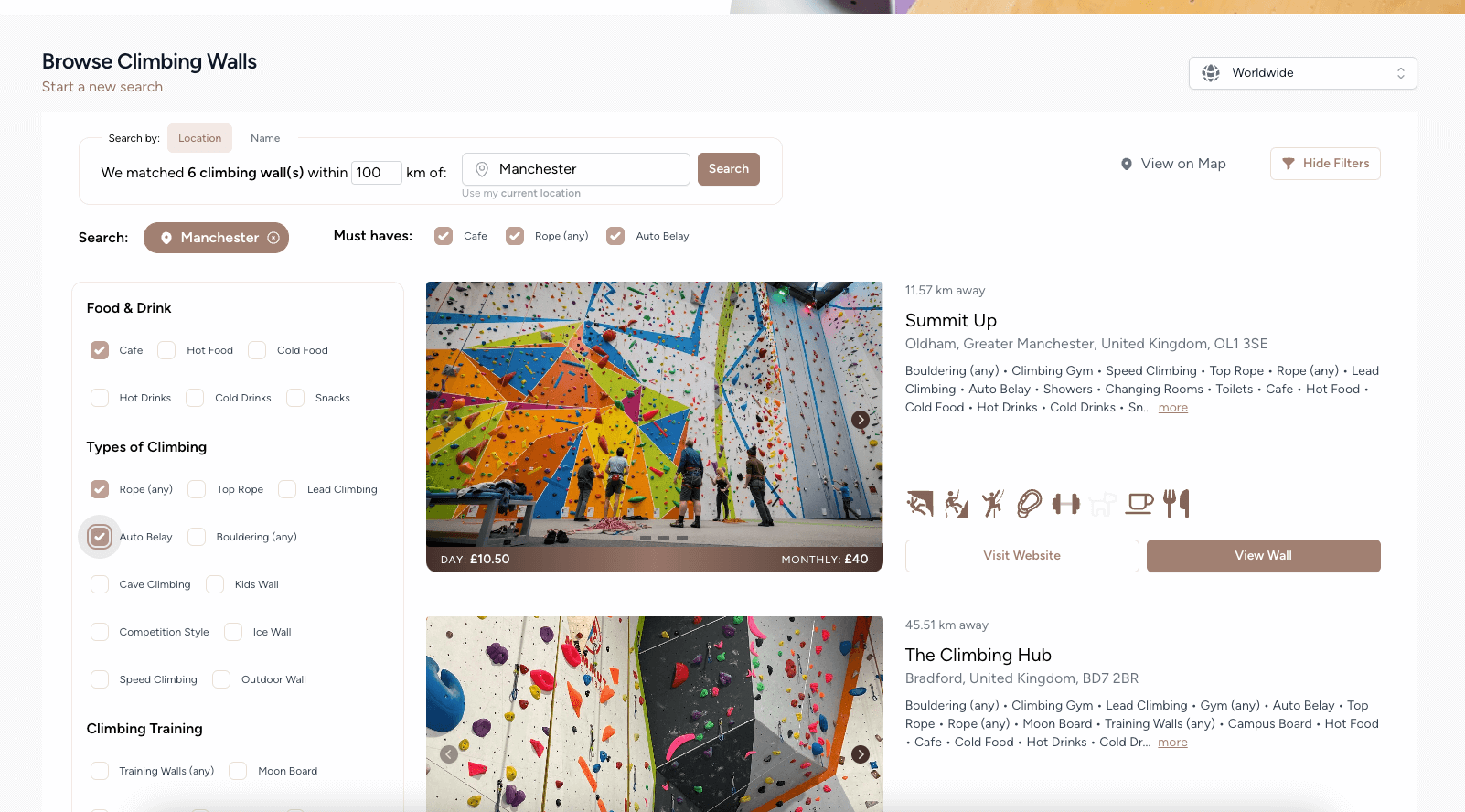Switch search mode to Name tab
Viewport: 1465px width, 812px height.
pos(265,138)
